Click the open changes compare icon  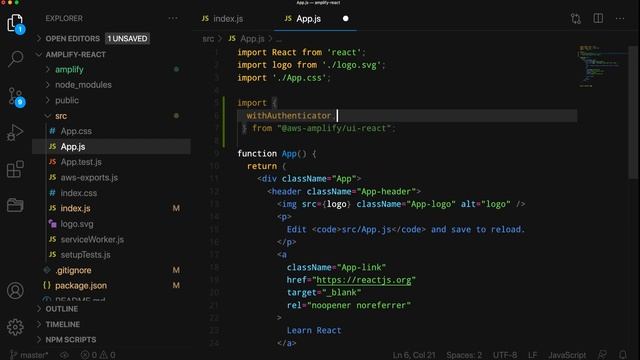pos(576,18)
